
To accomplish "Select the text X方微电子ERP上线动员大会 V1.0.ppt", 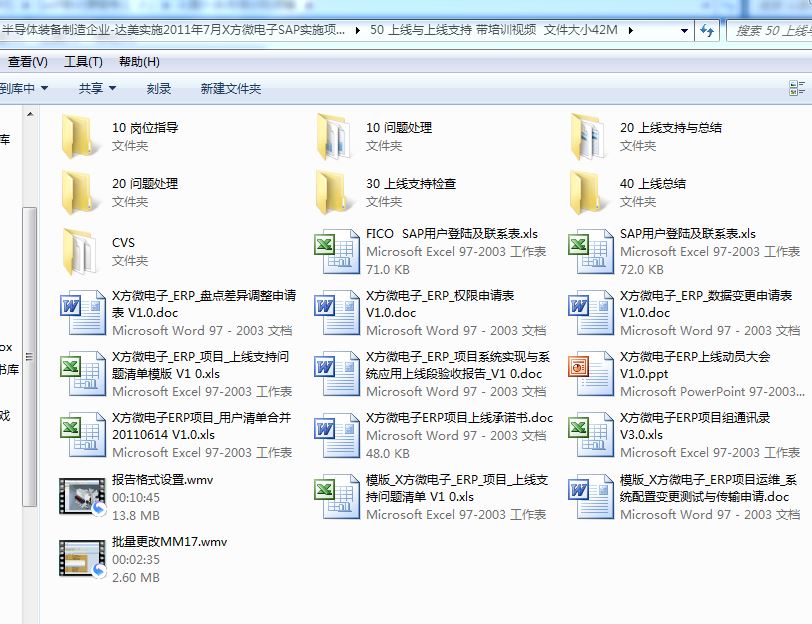I will (695, 365).
